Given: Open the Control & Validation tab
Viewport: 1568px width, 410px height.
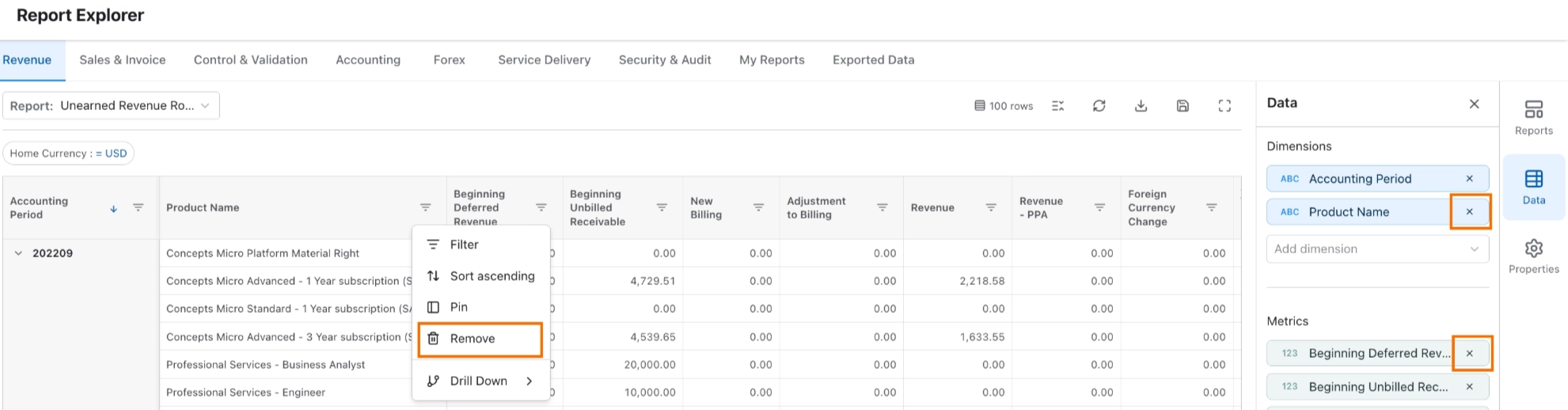Looking at the screenshot, I should pyautogui.click(x=251, y=60).
